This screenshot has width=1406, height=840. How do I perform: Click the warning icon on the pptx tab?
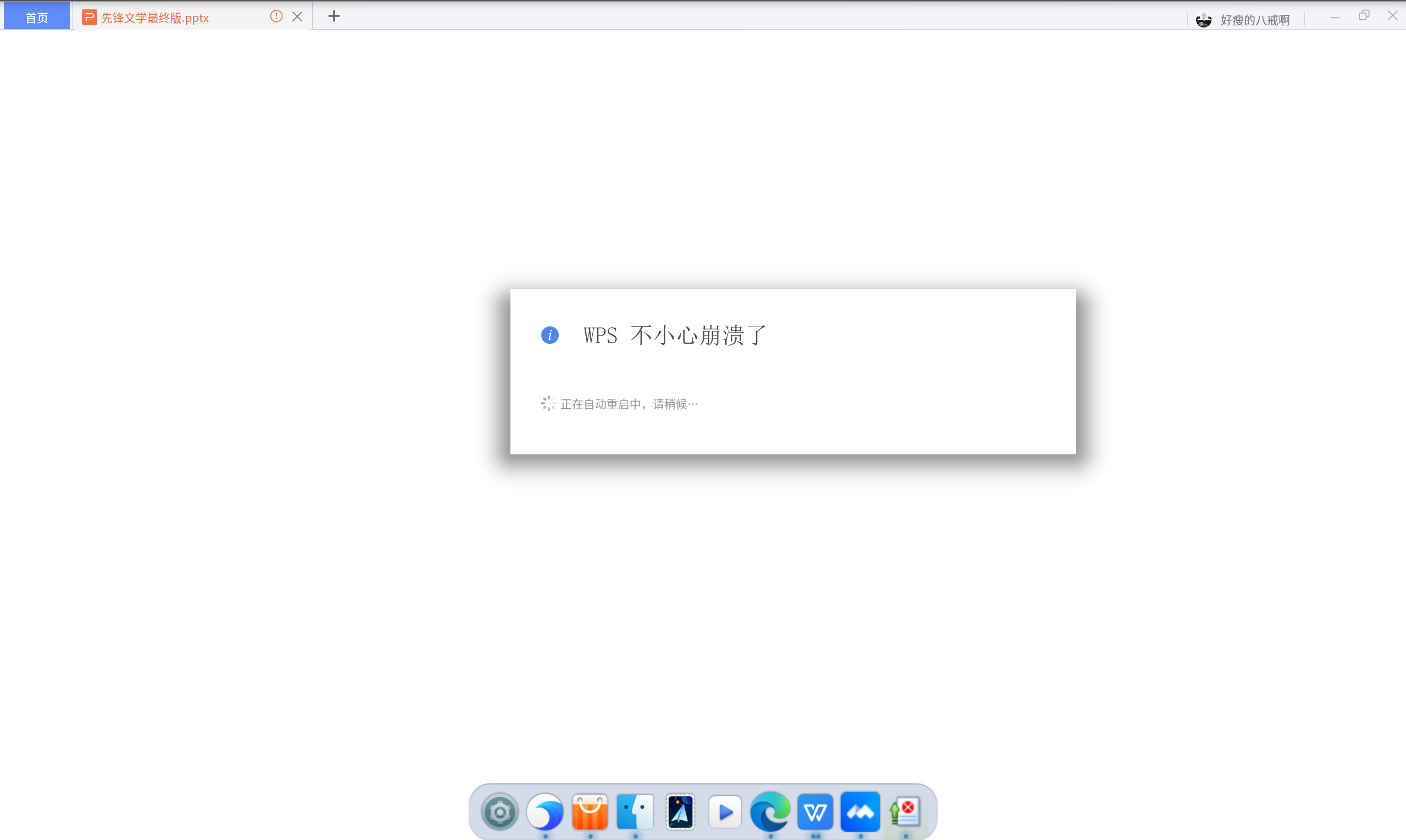[276, 16]
